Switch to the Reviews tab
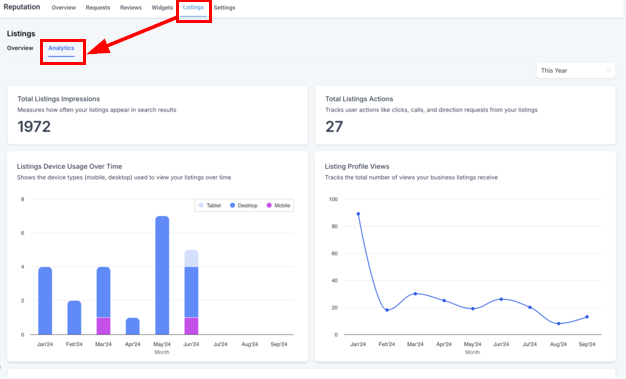The width and height of the screenshot is (626, 379). tap(131, 8)
